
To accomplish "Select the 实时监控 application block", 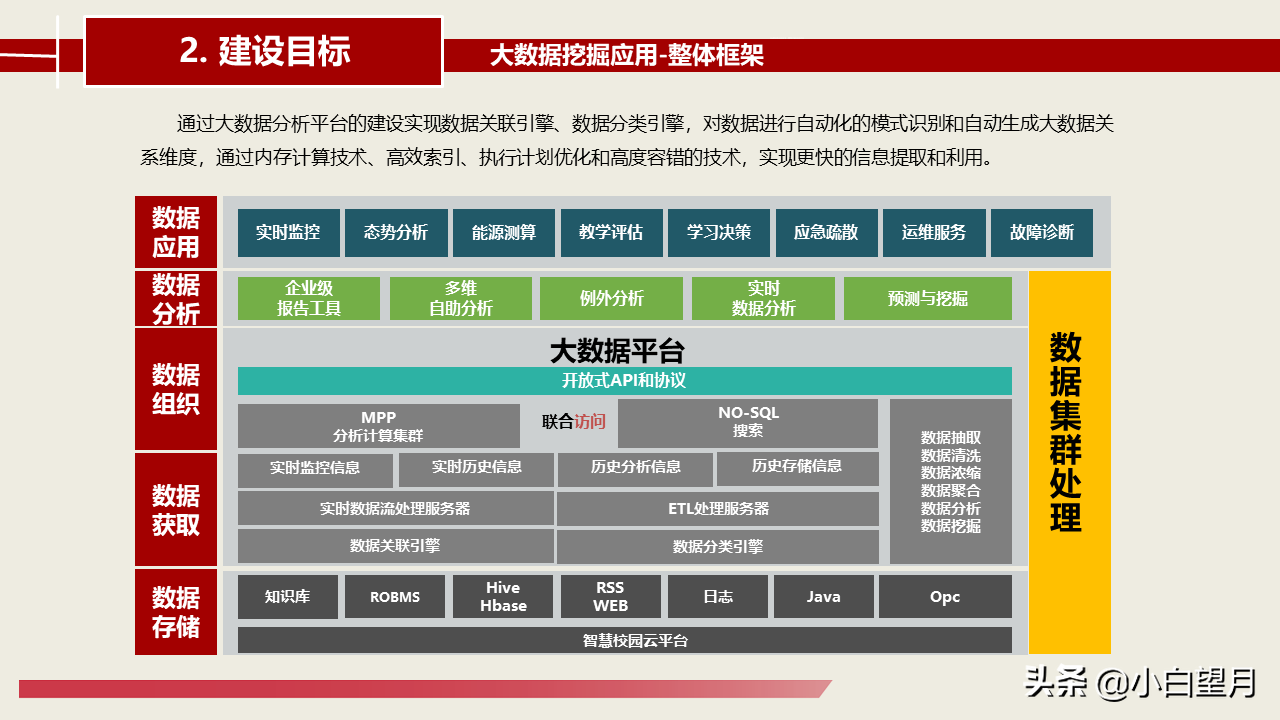I will (289, 232).
